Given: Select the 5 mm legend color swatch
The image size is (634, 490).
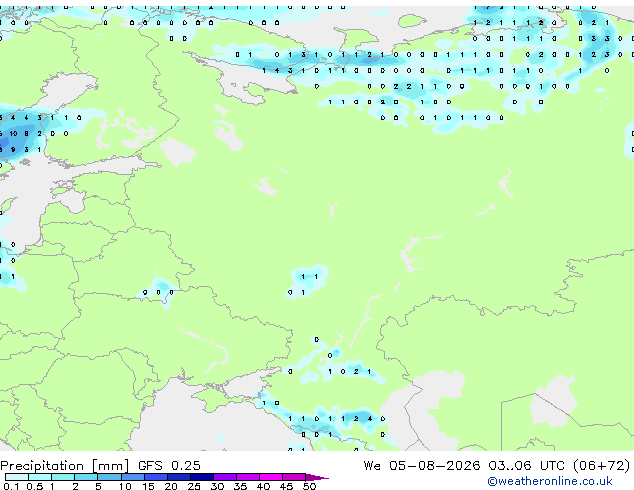Looking at the screenshot, I should (x=110, y=477).
